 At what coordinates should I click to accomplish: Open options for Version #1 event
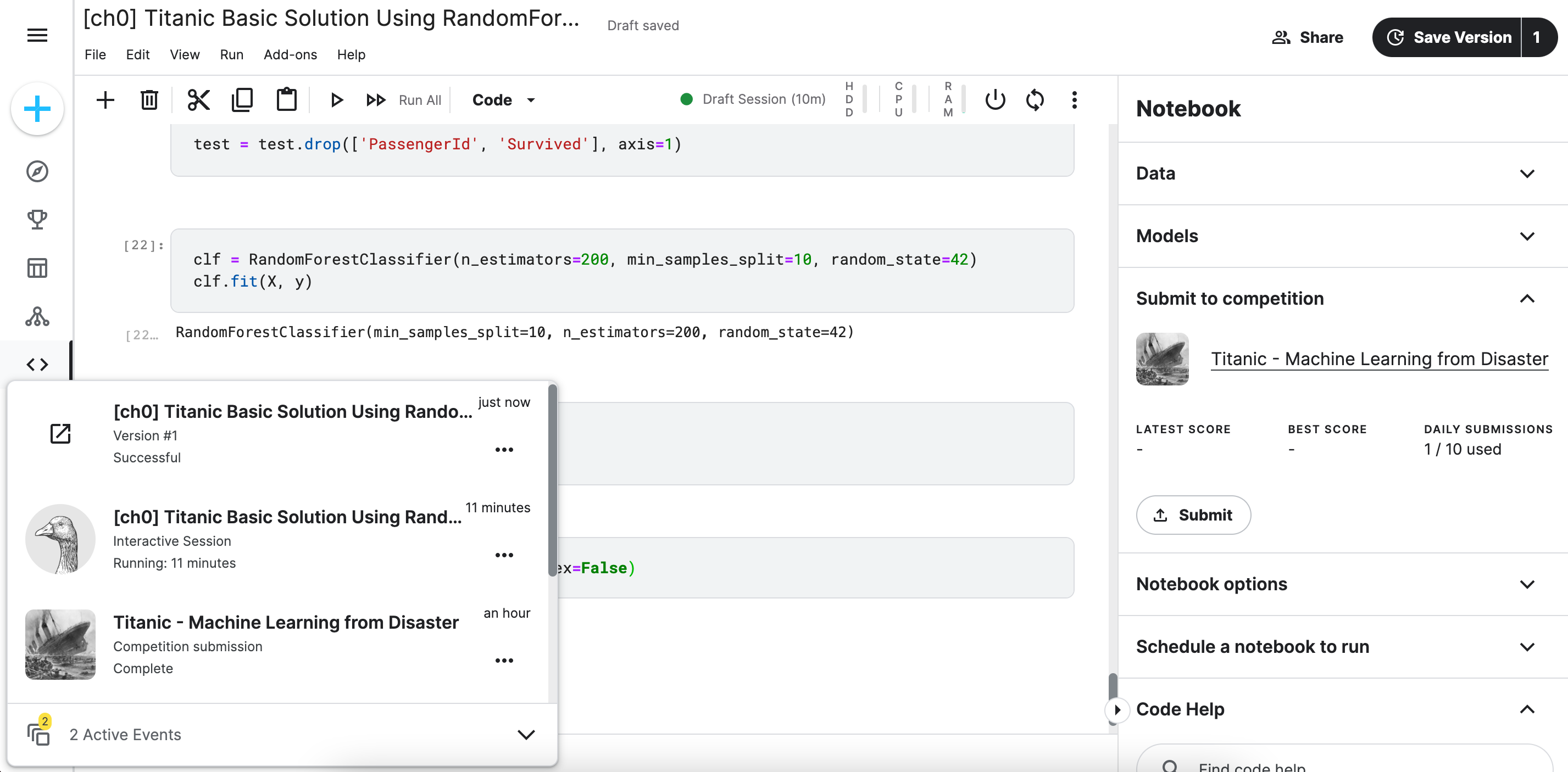pyautogui.click(x=504, y=450)
